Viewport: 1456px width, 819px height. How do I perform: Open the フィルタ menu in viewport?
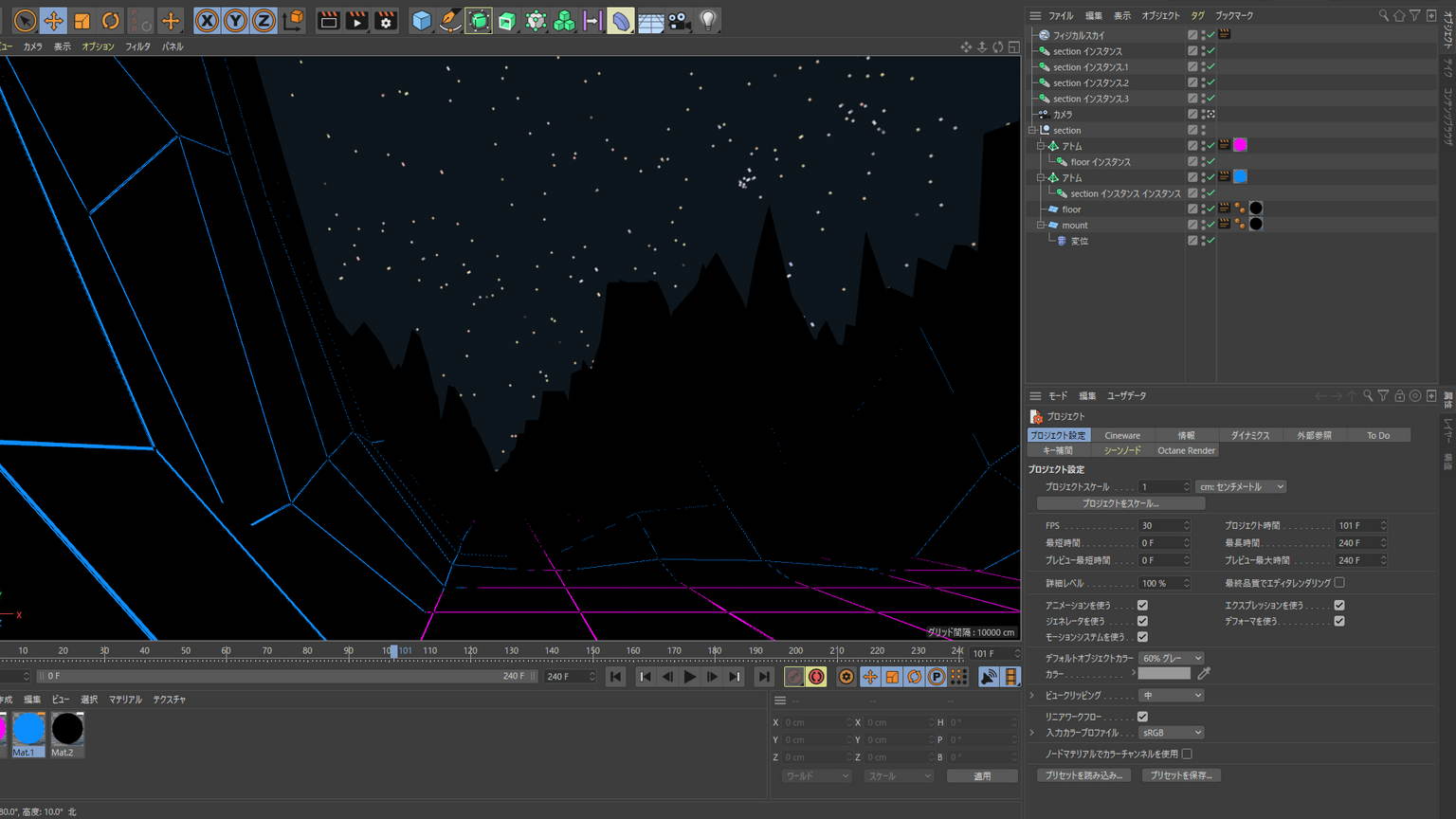coord(137,46)
